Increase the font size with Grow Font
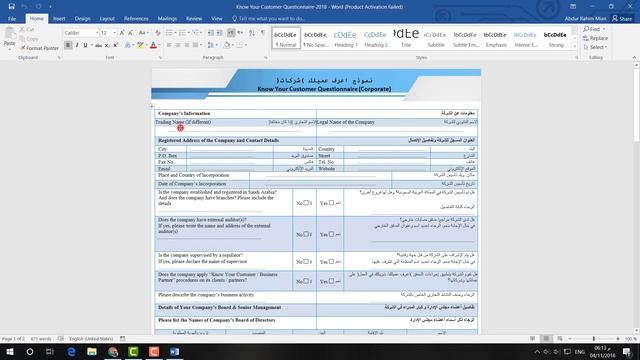The height and width of the screenshot is (360, 640). click(122, 33)
